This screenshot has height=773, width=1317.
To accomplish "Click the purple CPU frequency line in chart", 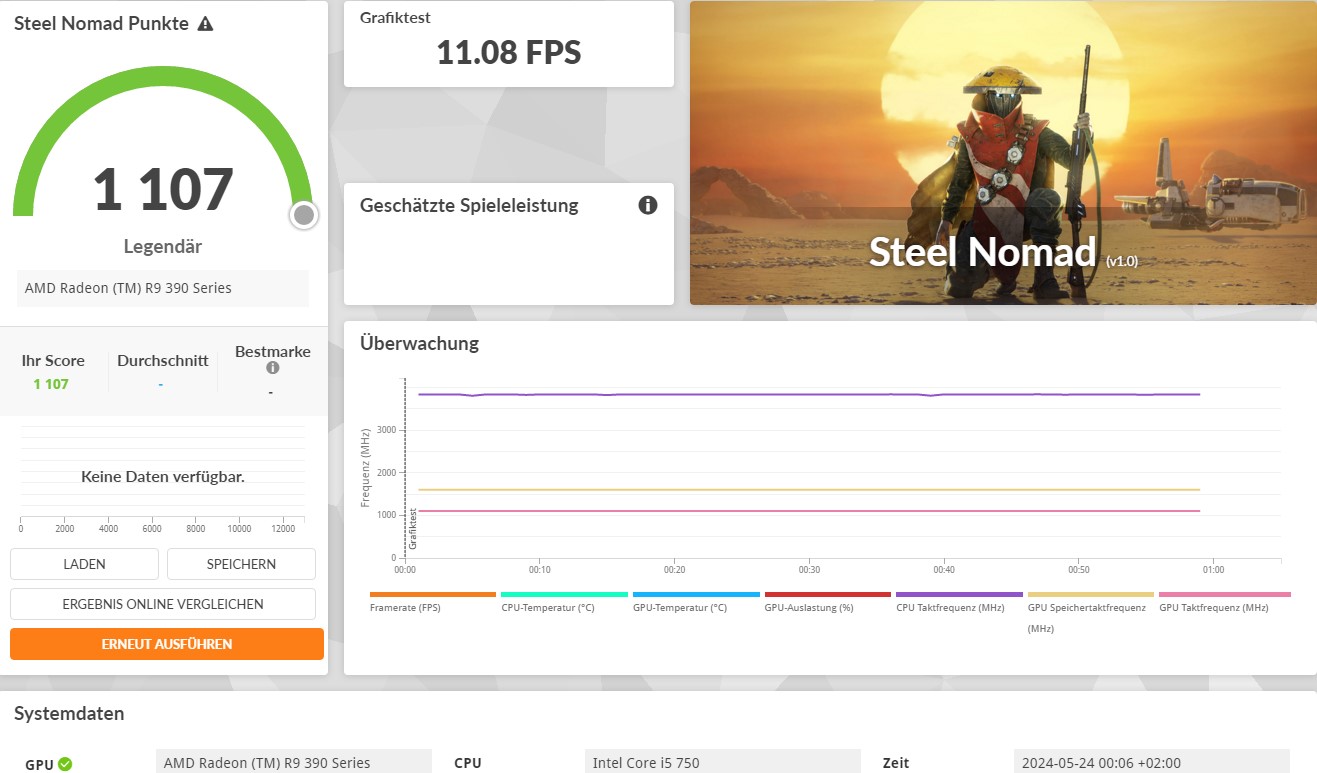I will [x=808, y=394].
